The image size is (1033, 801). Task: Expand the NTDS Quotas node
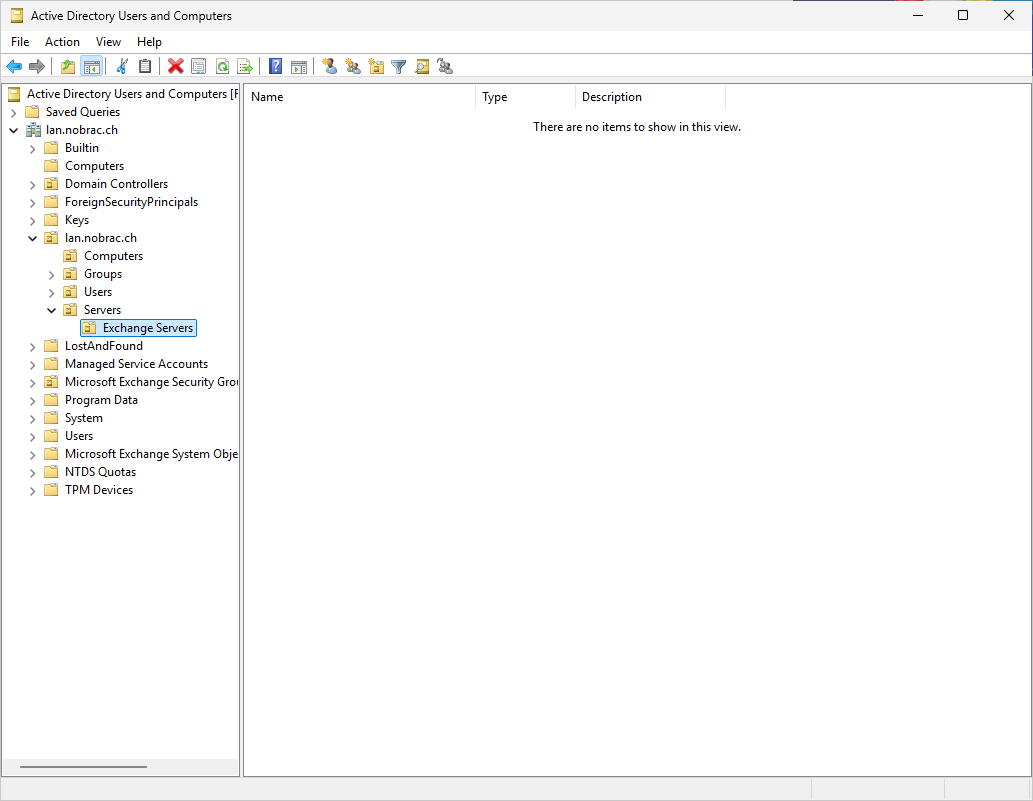tap(32, 472)
